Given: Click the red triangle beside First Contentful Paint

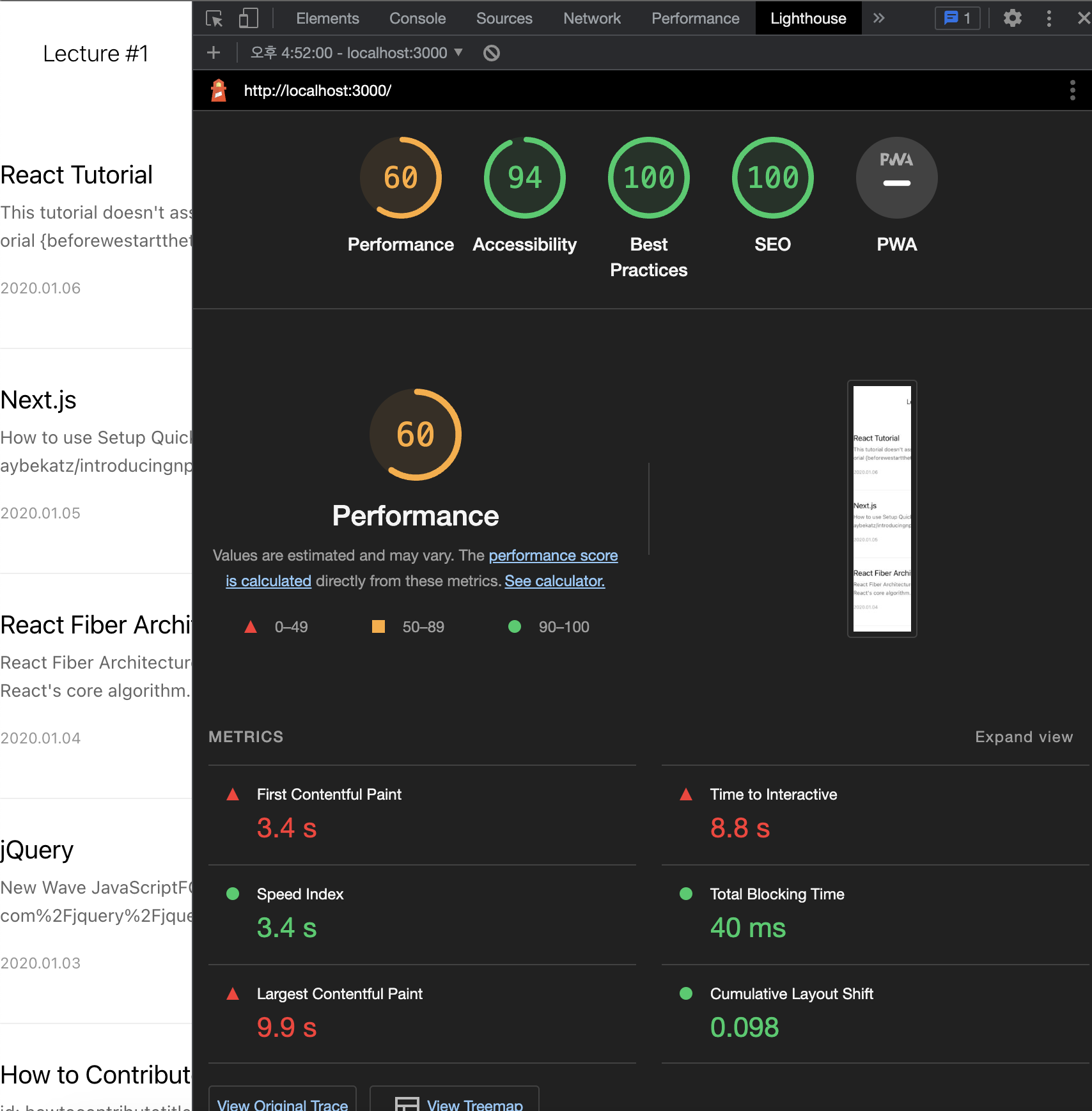Looking at the screenshot, I should tap(233, 795).
